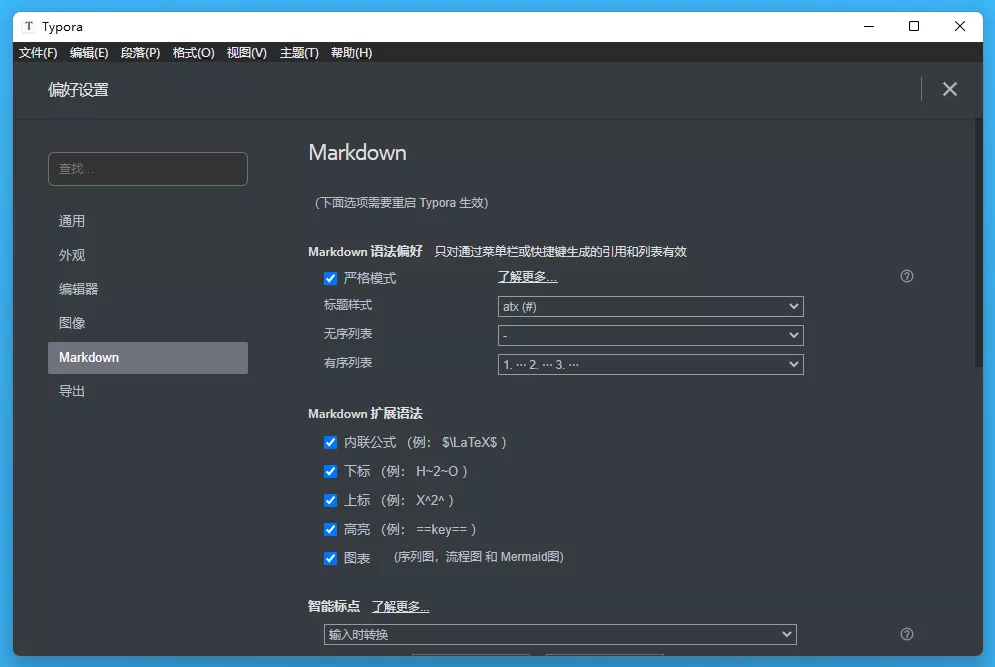Image resolution: width=995 pixels, height=667 pixels.
Task: Open the 主题 menu in menu bar
Action: point(298,52)
